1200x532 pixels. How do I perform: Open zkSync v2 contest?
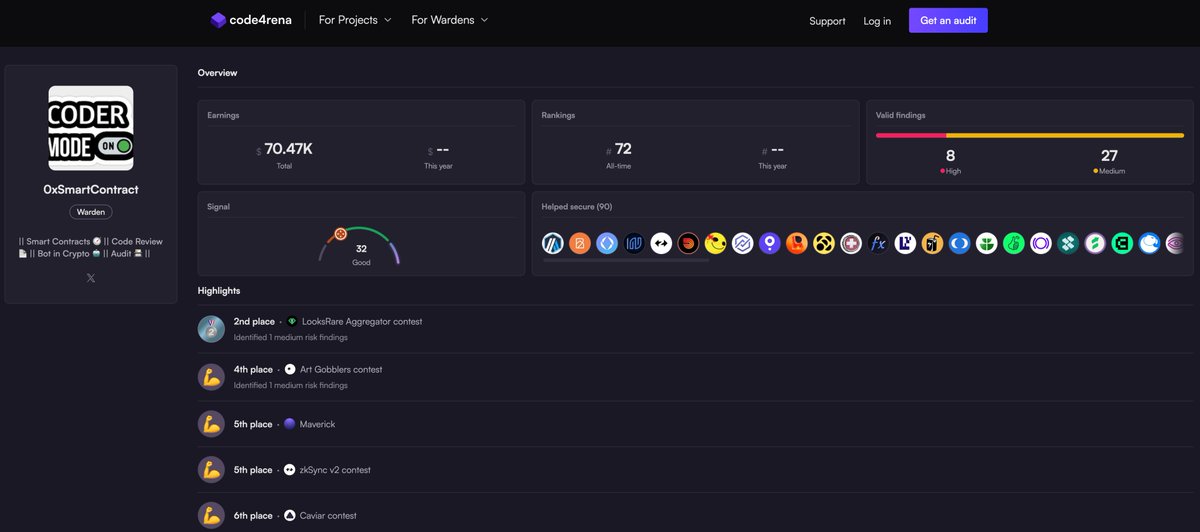pos(335,470)
